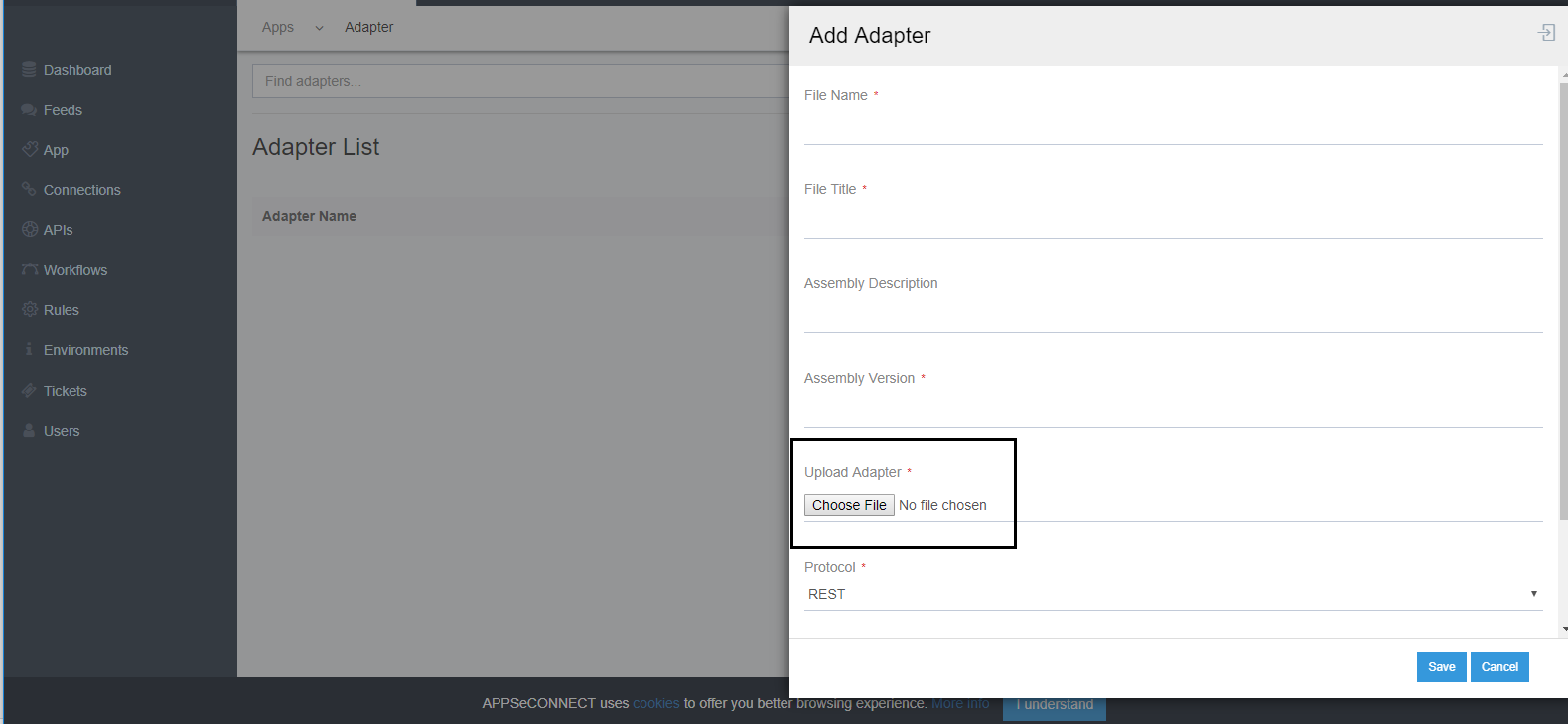Click the Adapter Name column header
Image resolution: width=1568 pixels, height=724 pixels.
tap(309, 216)
